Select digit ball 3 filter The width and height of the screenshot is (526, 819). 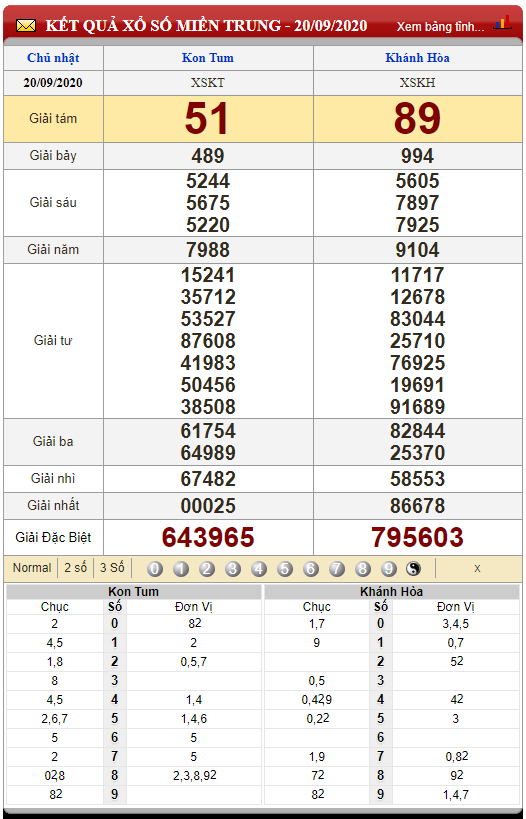(232, 568)
